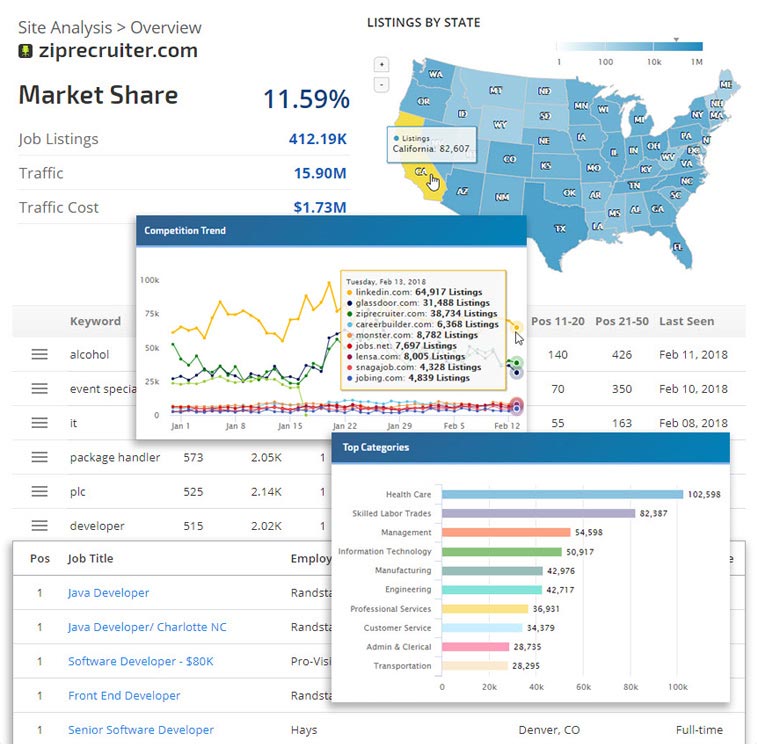Sort by the Pos column in jobs table
Screen dimensions: 757x744
tap(40, 559)
